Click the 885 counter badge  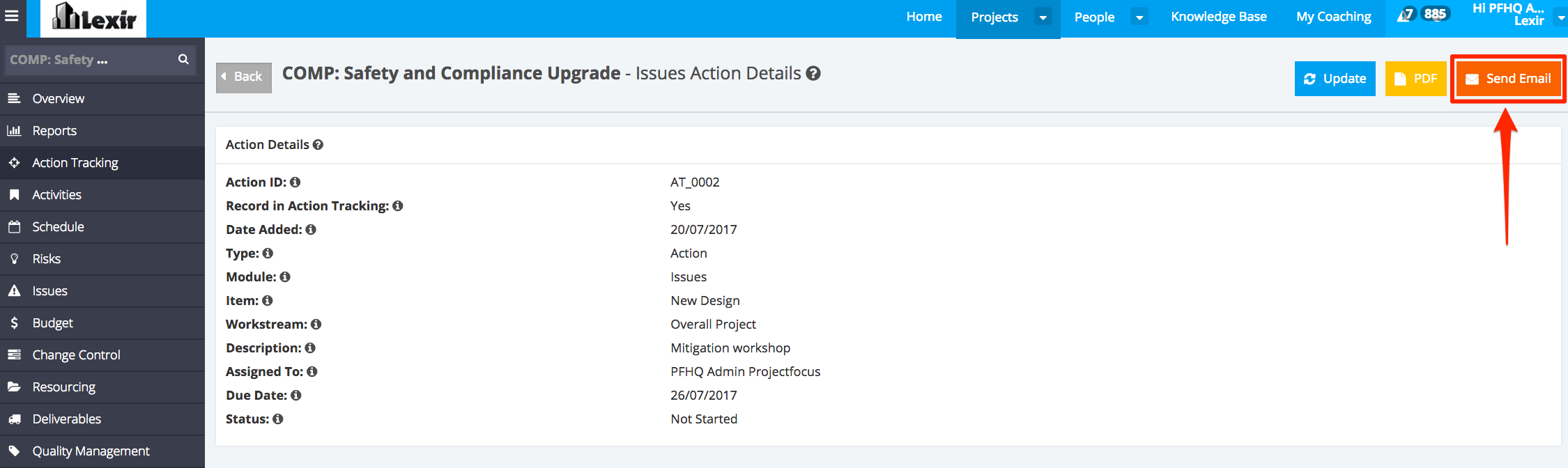[x=1435, y=14]
